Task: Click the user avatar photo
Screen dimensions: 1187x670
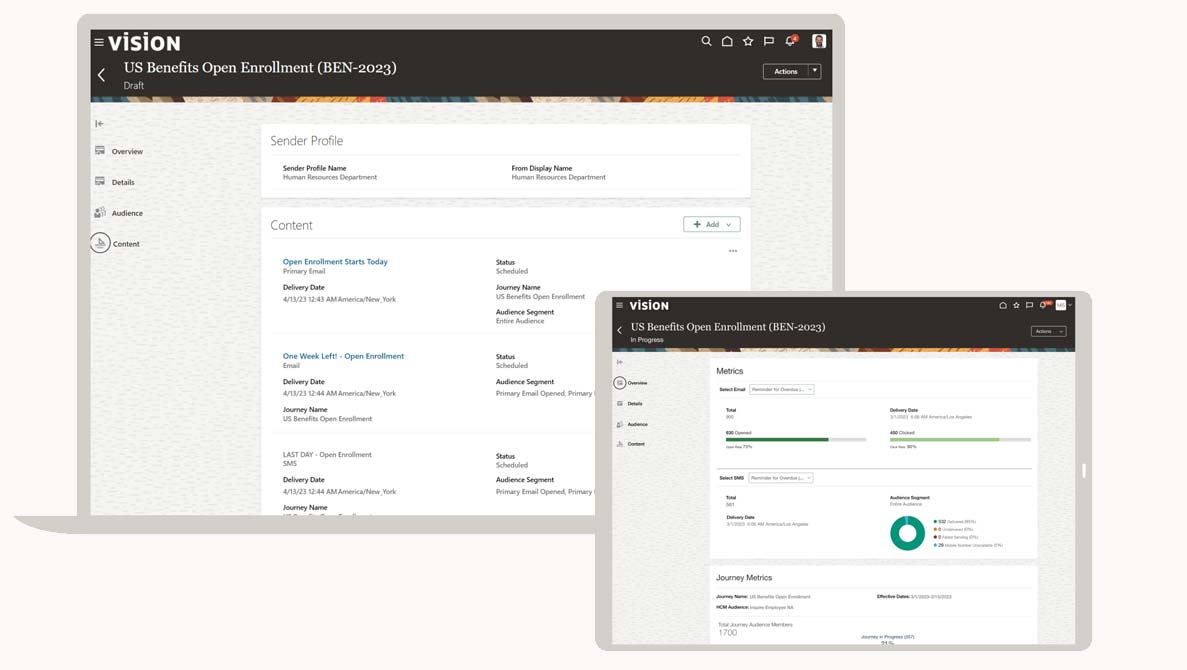Action: 819,41
